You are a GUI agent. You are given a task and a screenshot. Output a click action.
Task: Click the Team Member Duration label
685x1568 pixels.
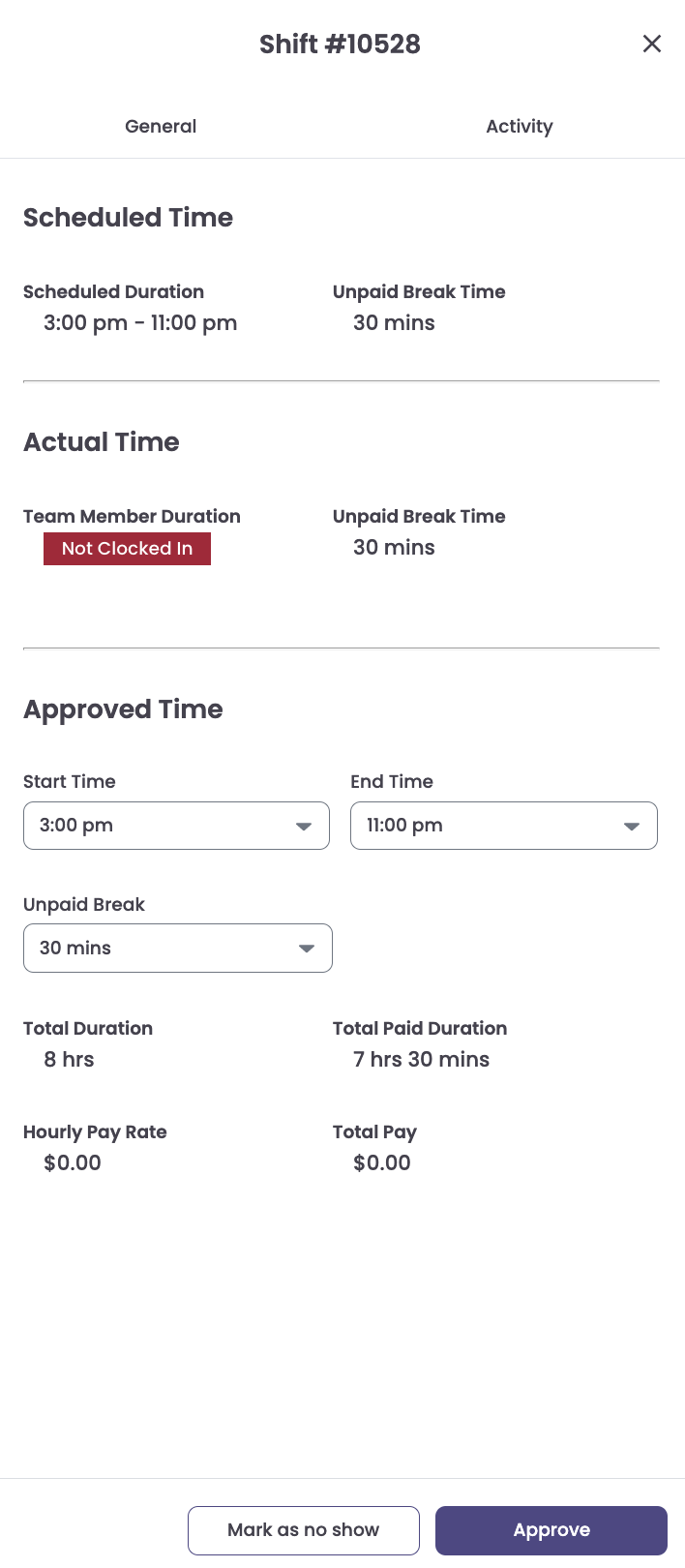[132, 516]
